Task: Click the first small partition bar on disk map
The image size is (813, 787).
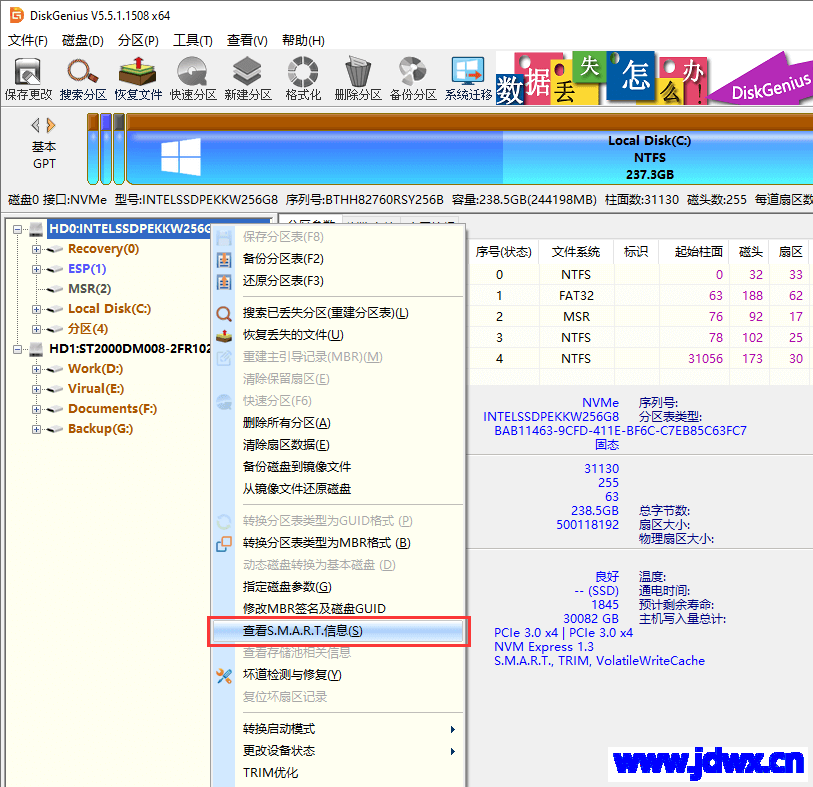Action: tap(93, 149)
